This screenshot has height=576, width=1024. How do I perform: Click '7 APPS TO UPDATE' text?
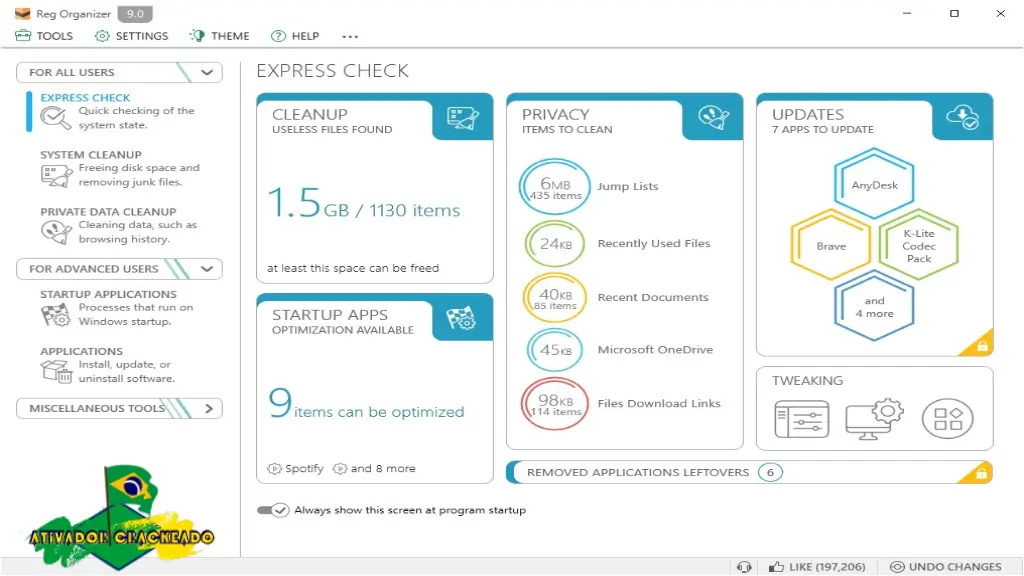click(823, 130)
